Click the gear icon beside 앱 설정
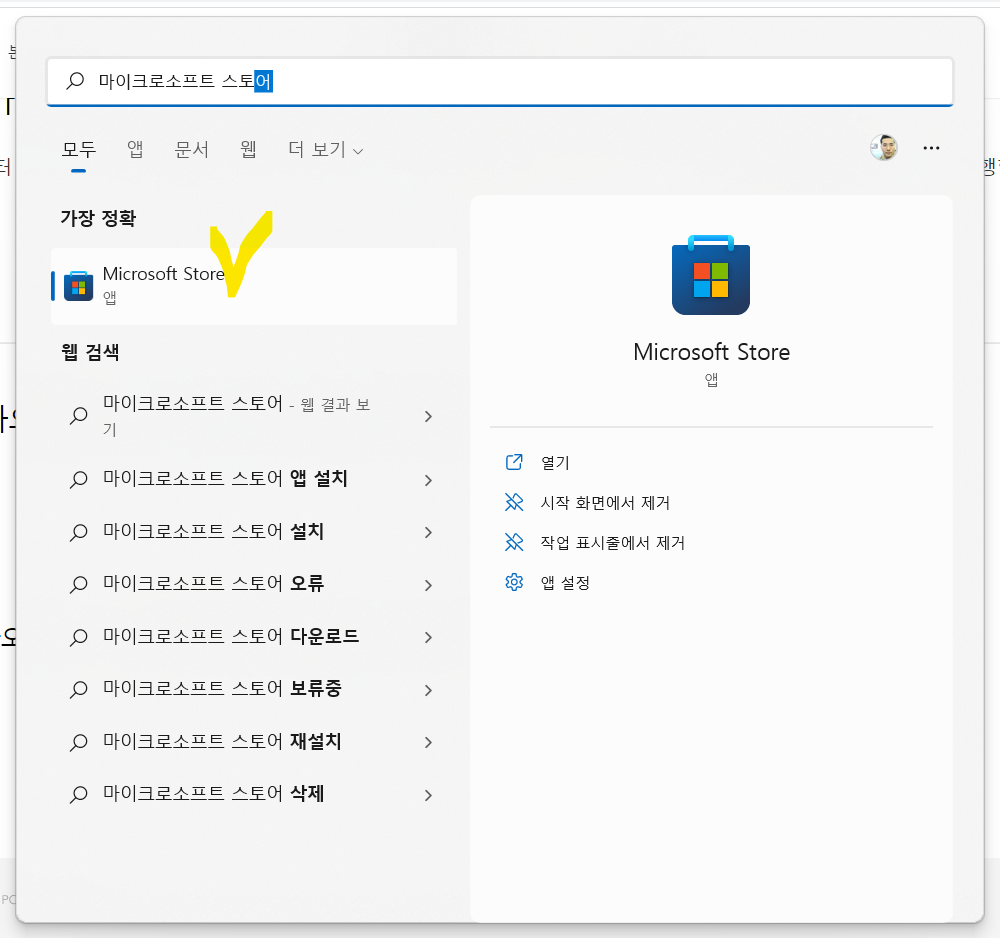 point(514,582)
